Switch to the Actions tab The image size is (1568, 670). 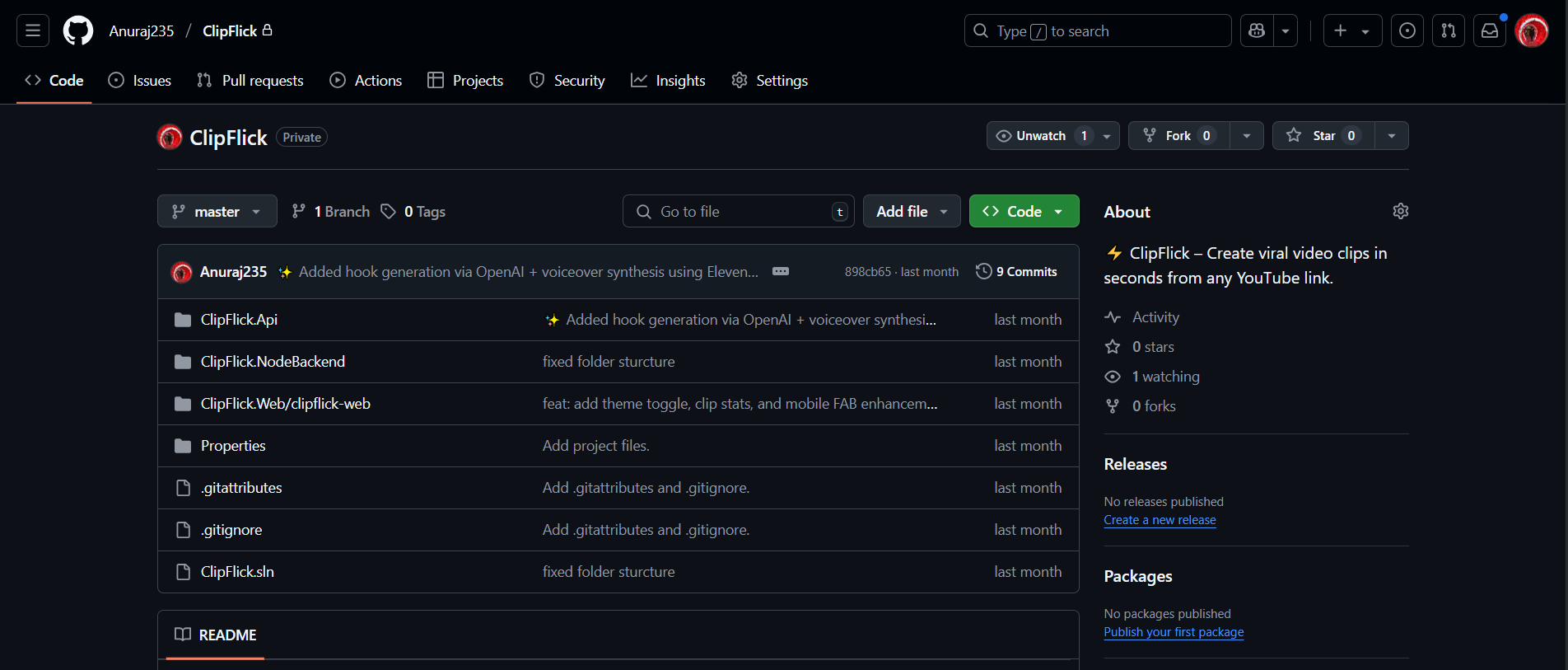[366, 81]
